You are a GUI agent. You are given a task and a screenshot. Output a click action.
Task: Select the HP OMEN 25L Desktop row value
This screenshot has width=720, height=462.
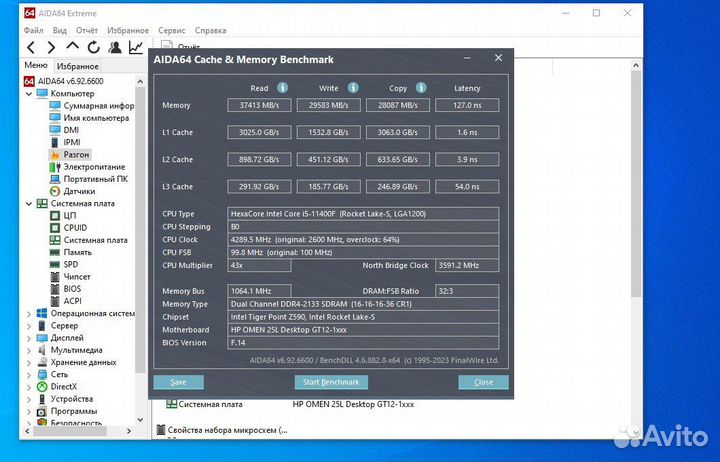(x=353, y=405)
